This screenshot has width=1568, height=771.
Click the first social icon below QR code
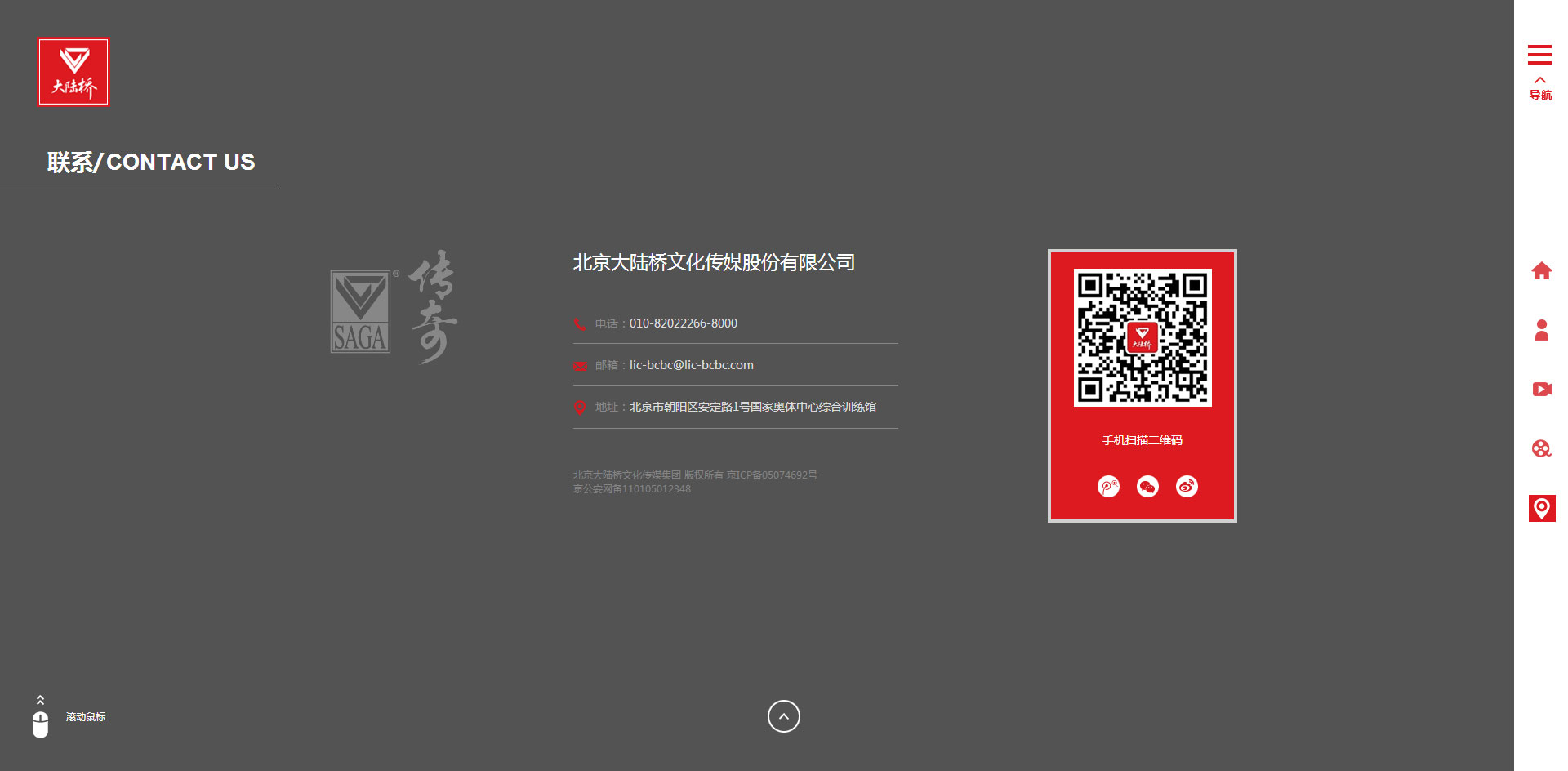(x=1108, y=487)
